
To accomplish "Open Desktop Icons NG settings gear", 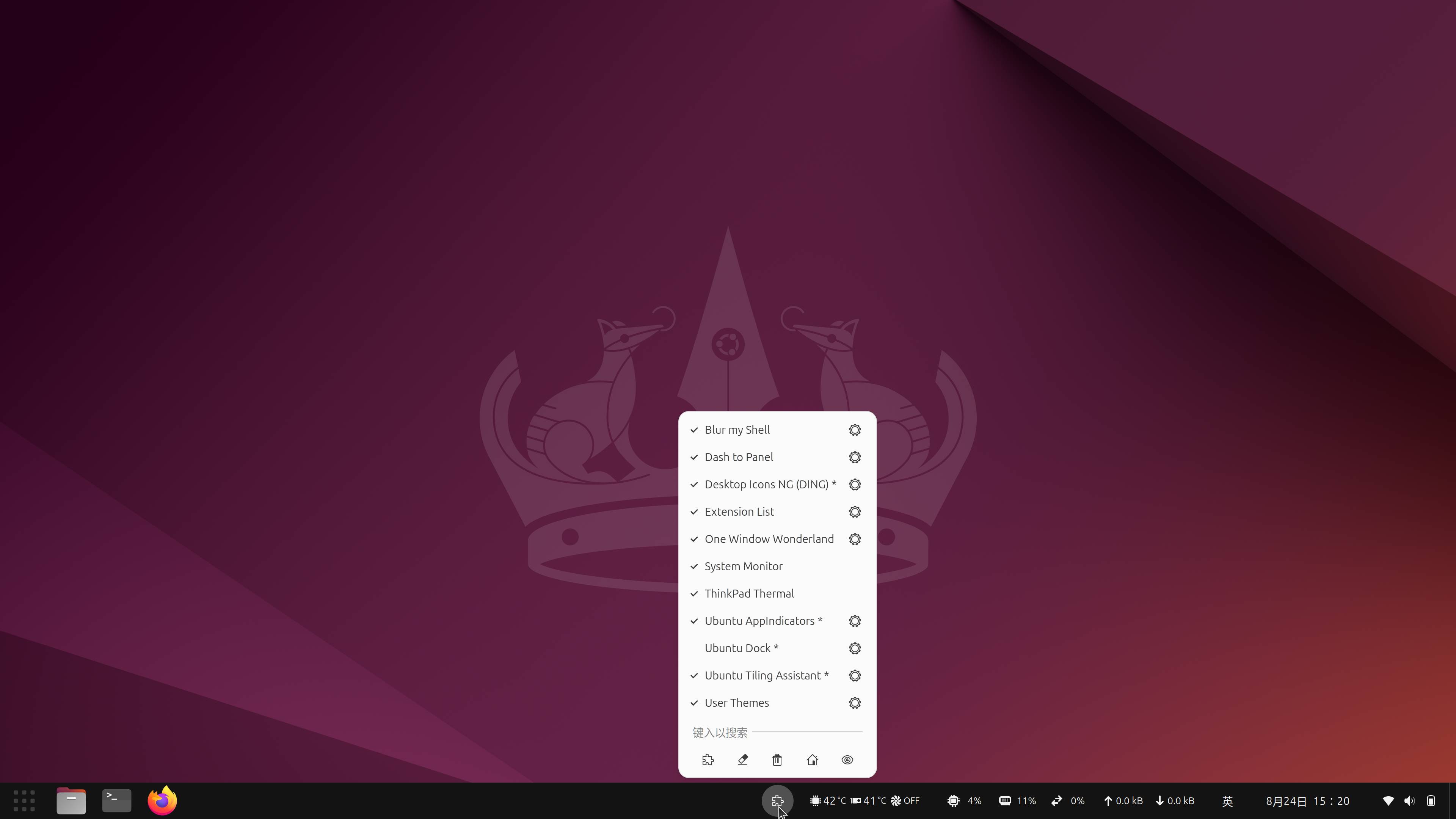I will (x=855, y=485).
